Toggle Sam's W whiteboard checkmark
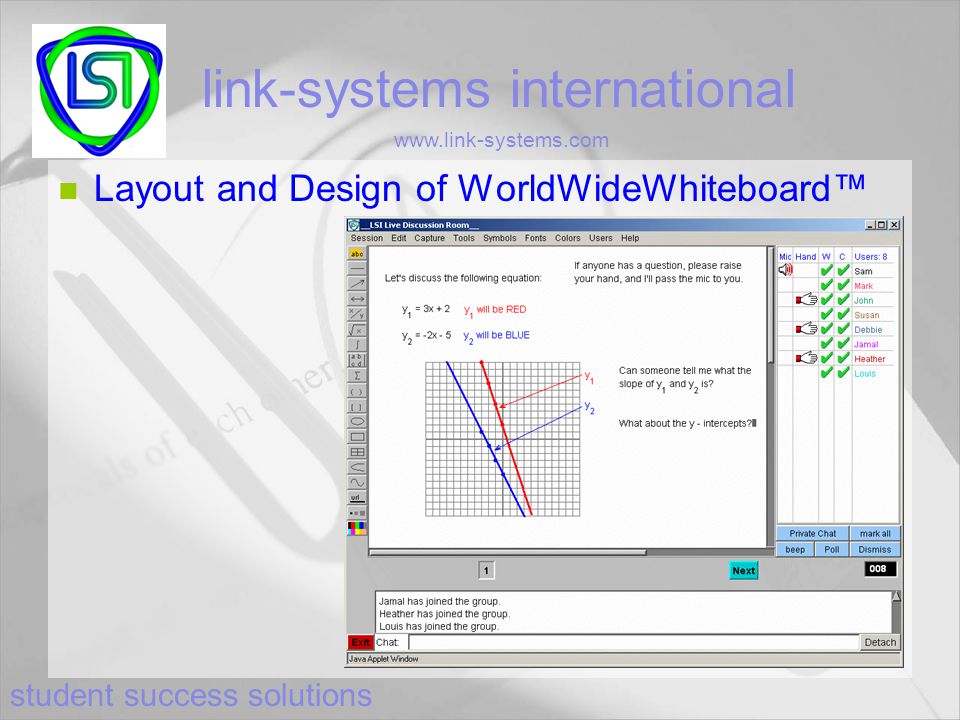 827,270
